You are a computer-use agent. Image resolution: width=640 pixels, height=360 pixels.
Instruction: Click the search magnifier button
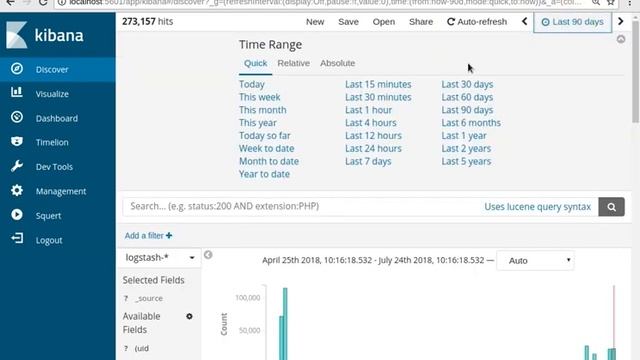(x=611, y=207)
